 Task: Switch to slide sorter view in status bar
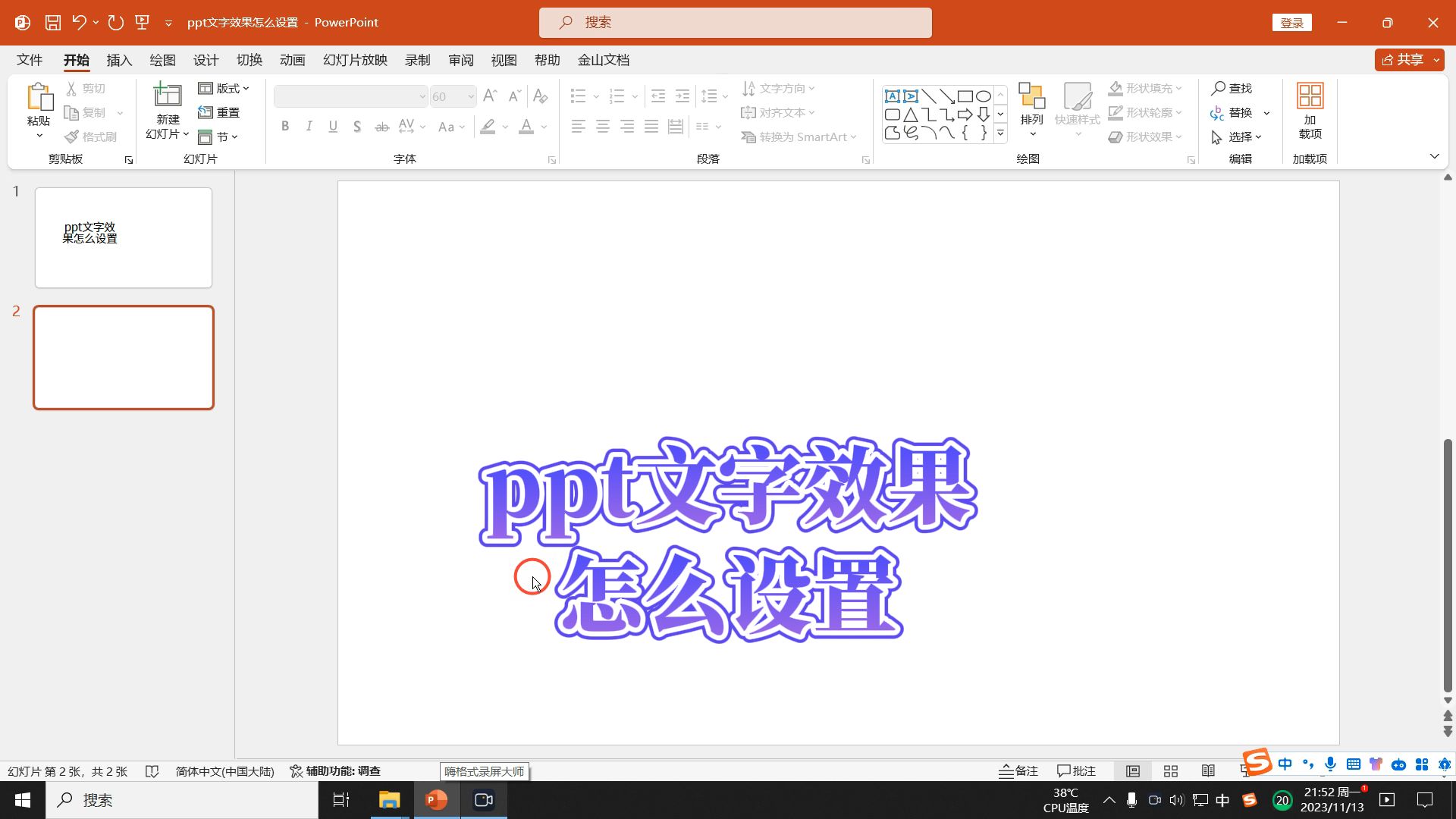pos(1170,770)
